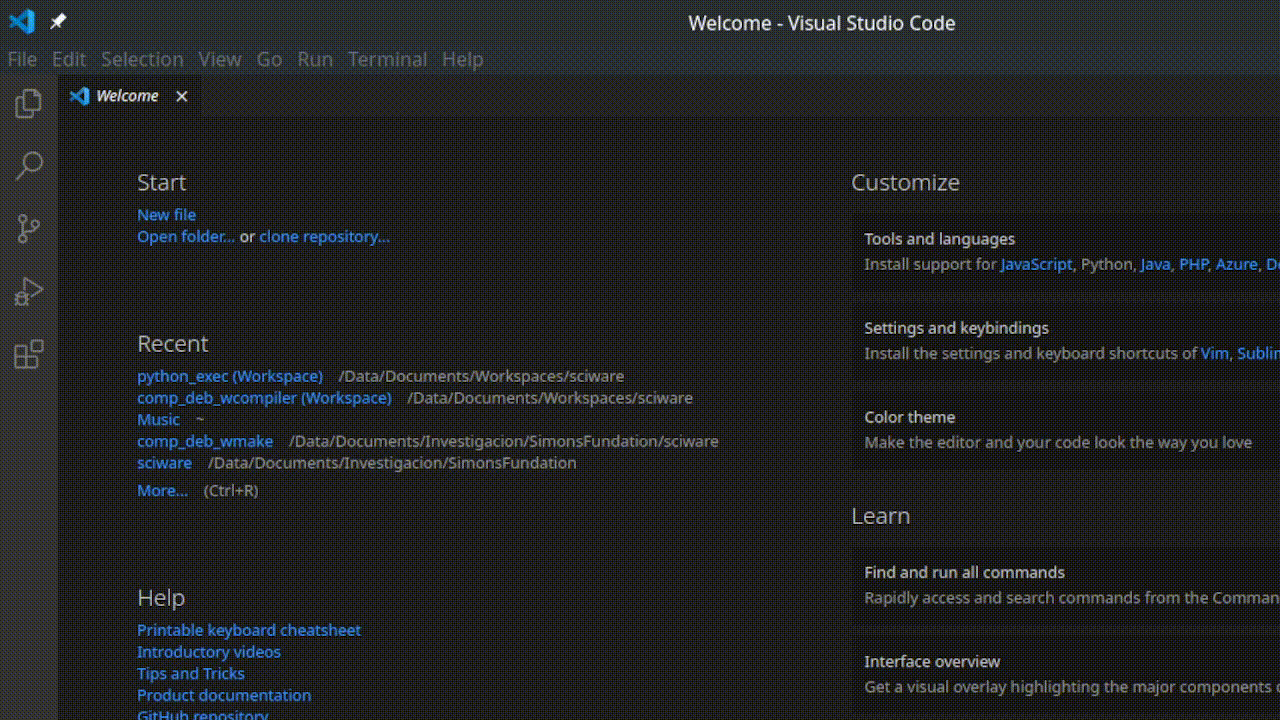Click the pin icon next to the app logo
This screenshot has height=720, width=1280.
pyautogui.click(x=57, y=21)
